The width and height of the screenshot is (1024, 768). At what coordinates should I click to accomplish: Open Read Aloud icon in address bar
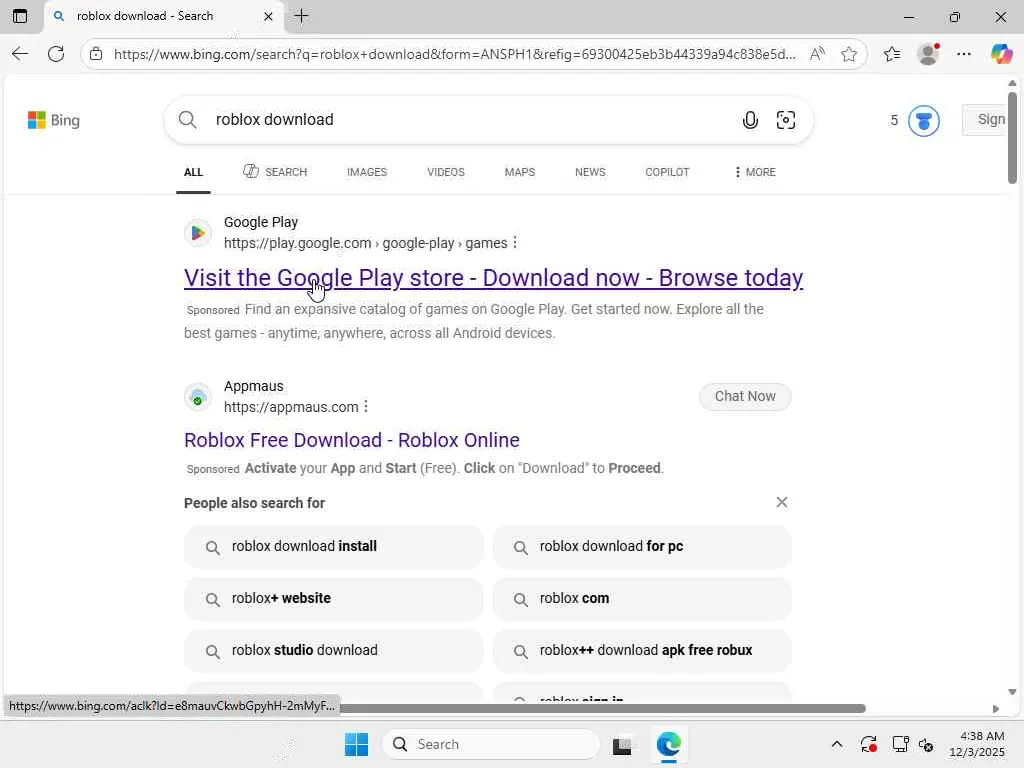pyautogui.click(x=817, y=54)
